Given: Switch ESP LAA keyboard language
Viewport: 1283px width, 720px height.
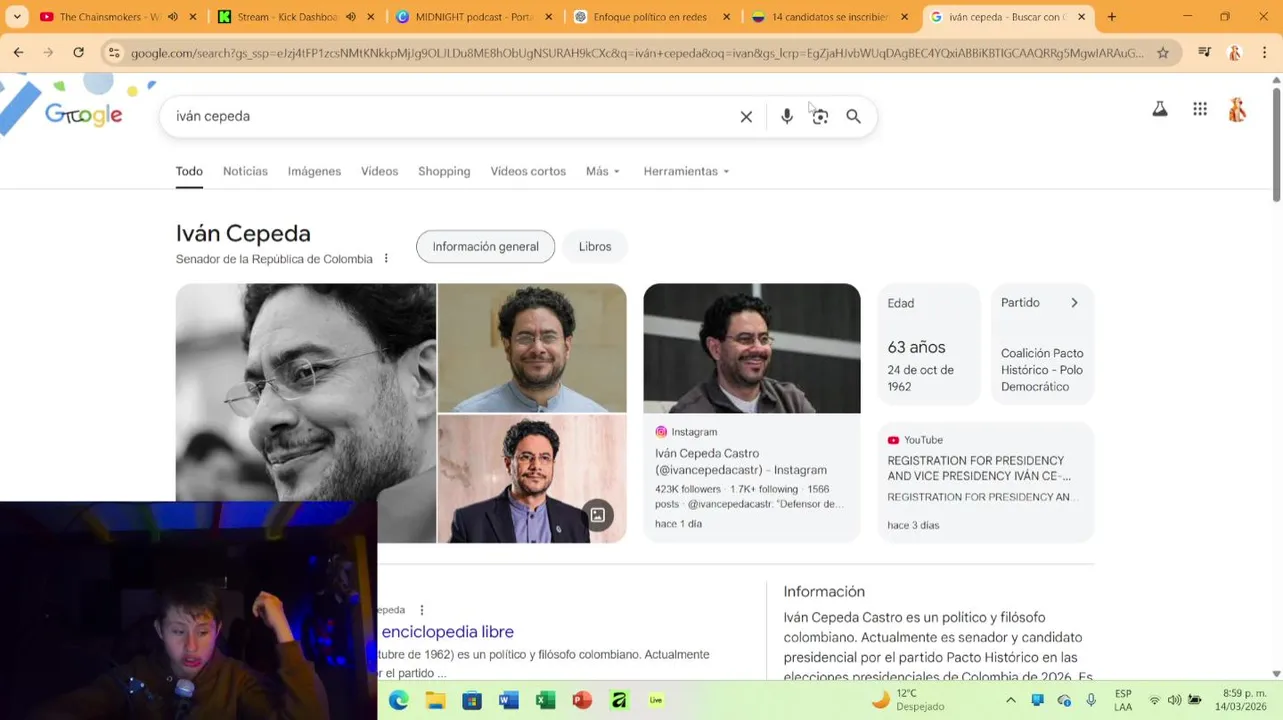Looking at the screenshot, I should coord(1123,700).
